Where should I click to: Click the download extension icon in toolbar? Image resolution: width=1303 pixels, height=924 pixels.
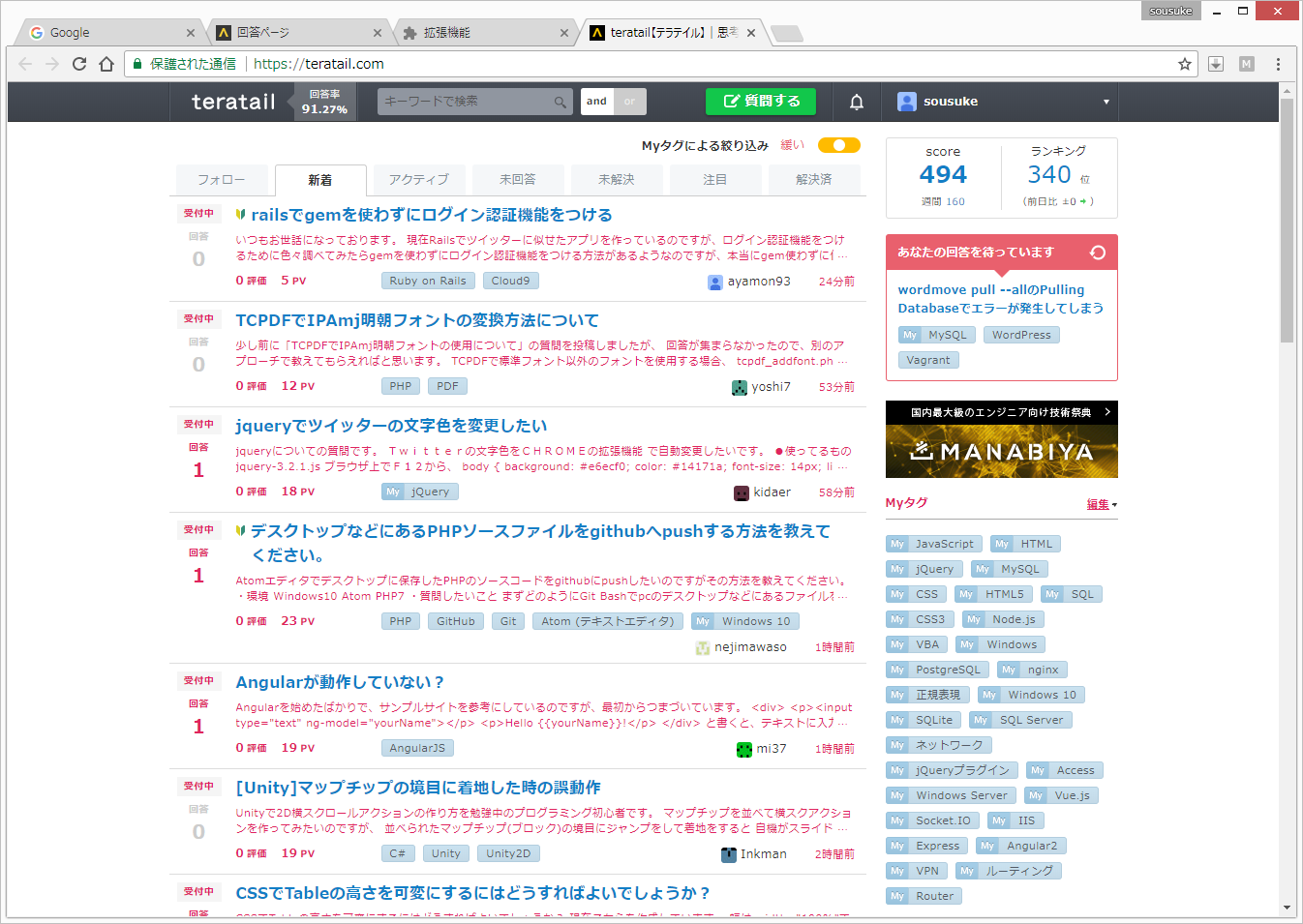pos(1216,64)
